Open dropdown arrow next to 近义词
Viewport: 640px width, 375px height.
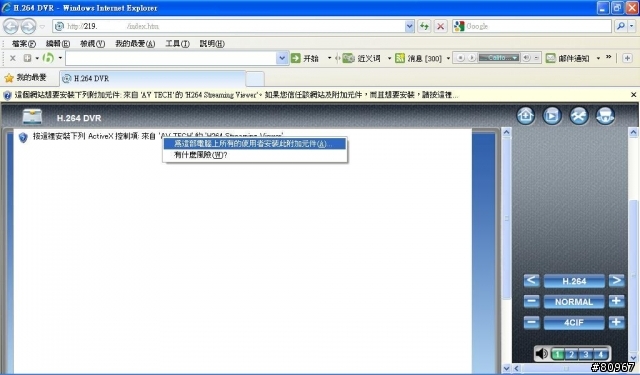point(389,58)
